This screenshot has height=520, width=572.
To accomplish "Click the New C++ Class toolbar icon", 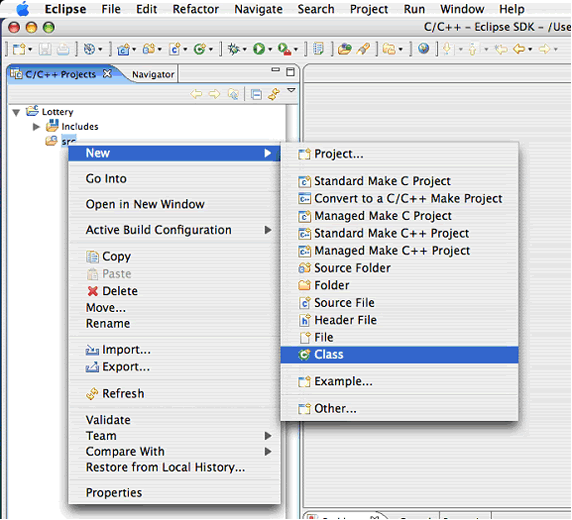I will point(200,49).
